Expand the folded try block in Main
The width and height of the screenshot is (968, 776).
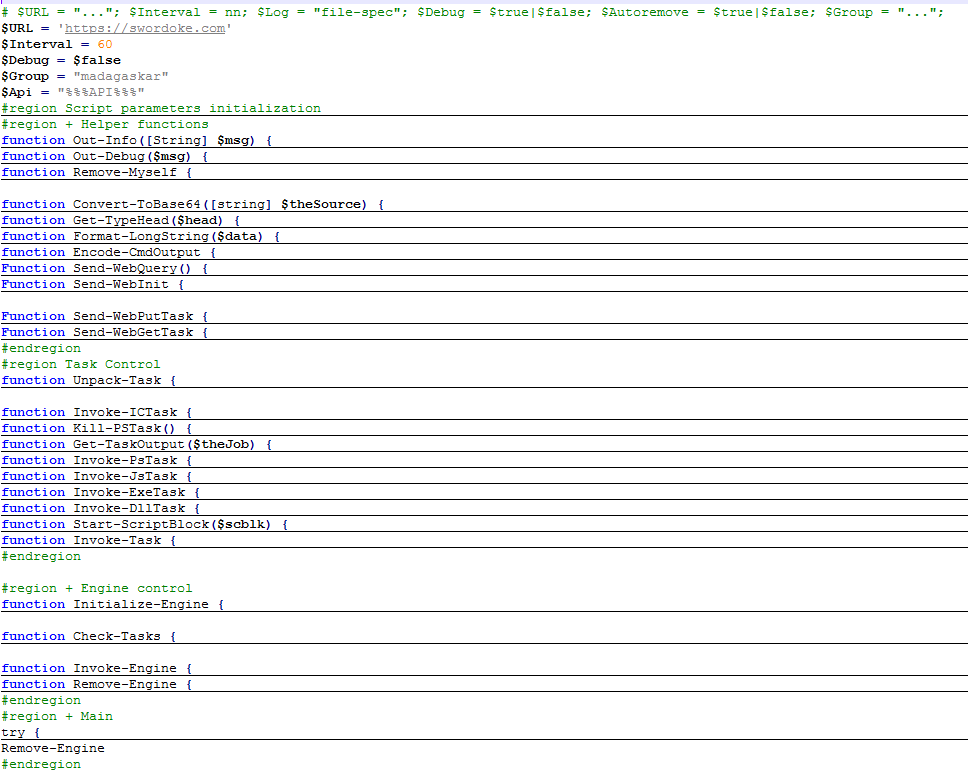20,732
